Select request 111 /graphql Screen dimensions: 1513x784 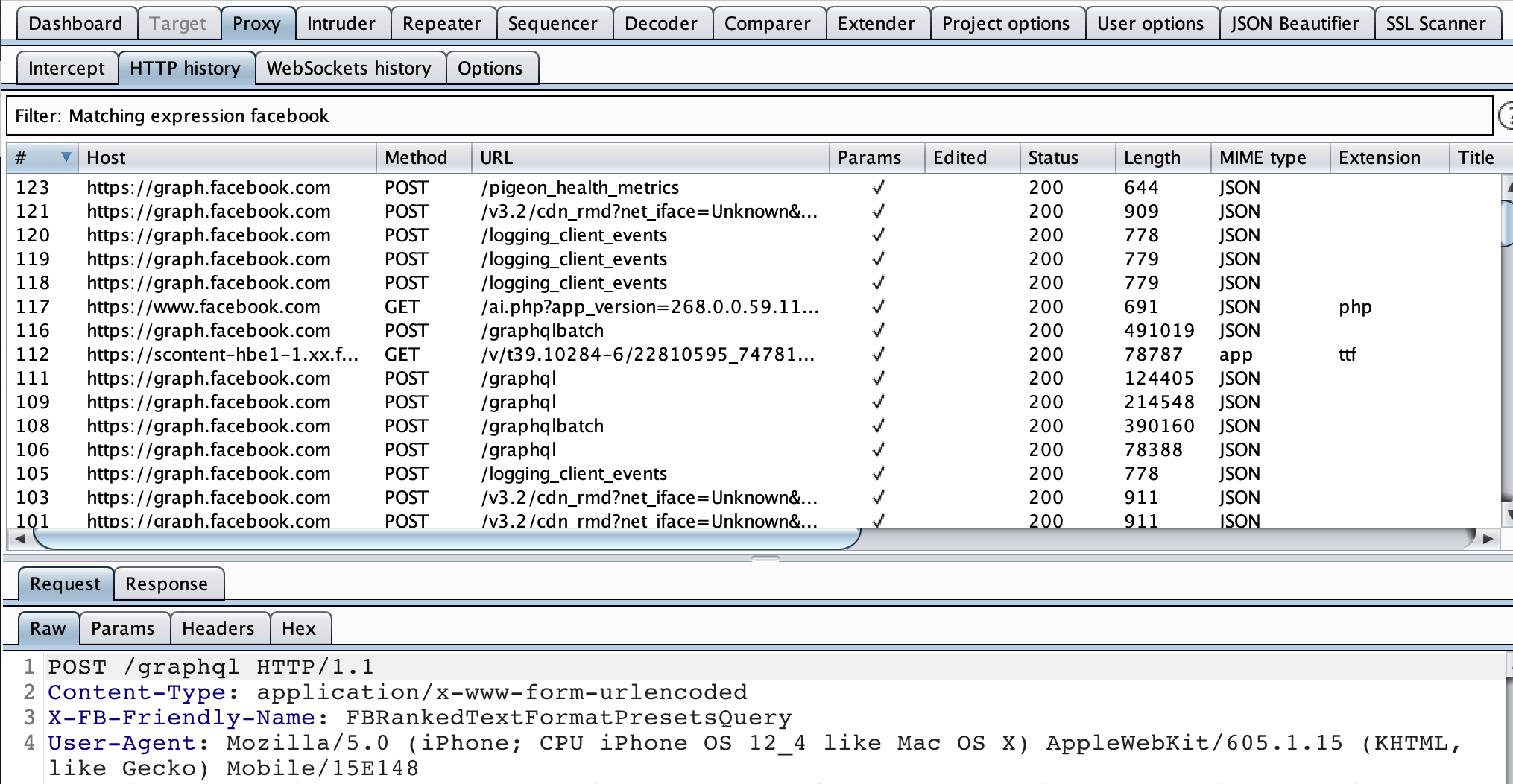pos(753,378)
